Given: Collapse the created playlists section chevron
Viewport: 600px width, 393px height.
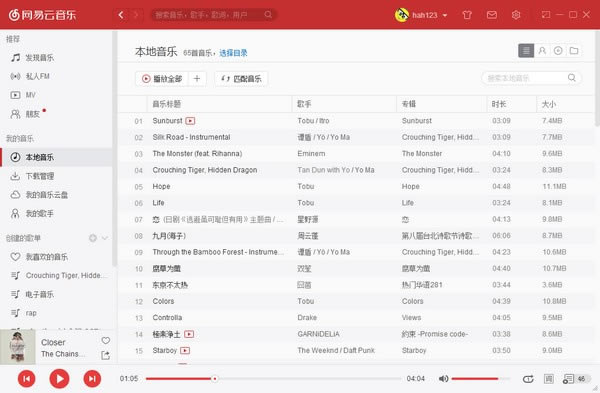Looking at the screenshot, I should [105, 238].
